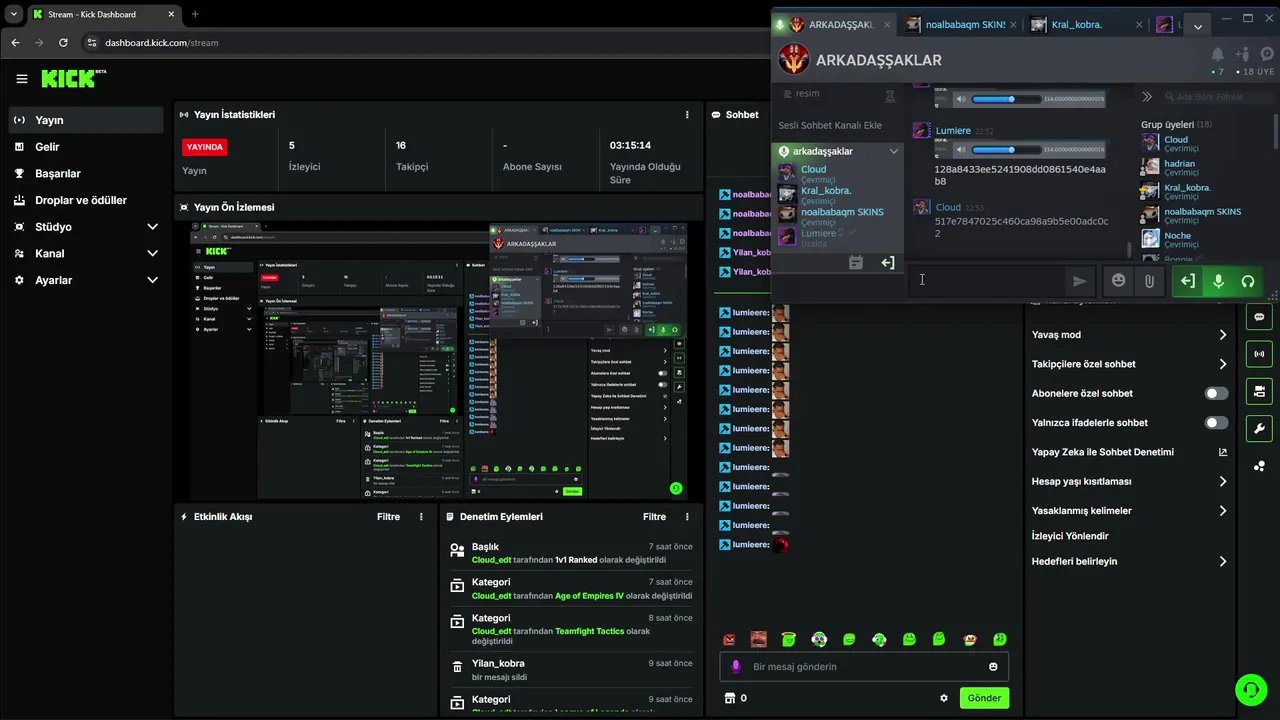Adjust the upper voice volume slider
This screenshot has height=720, width=1280.
pyautogui.click(x=1007, y=99)
